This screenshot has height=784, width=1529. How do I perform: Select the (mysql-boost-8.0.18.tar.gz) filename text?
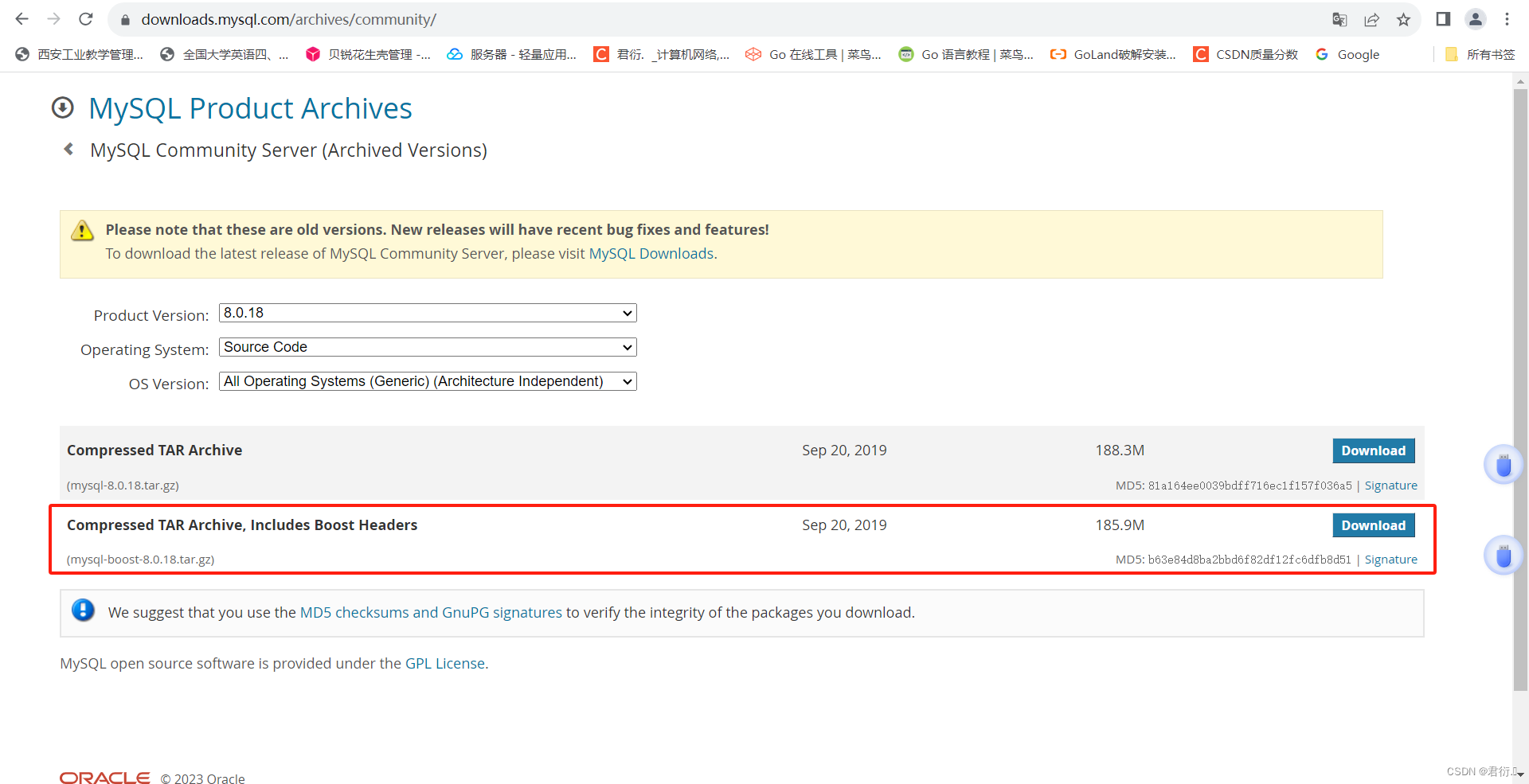(140, 560)
